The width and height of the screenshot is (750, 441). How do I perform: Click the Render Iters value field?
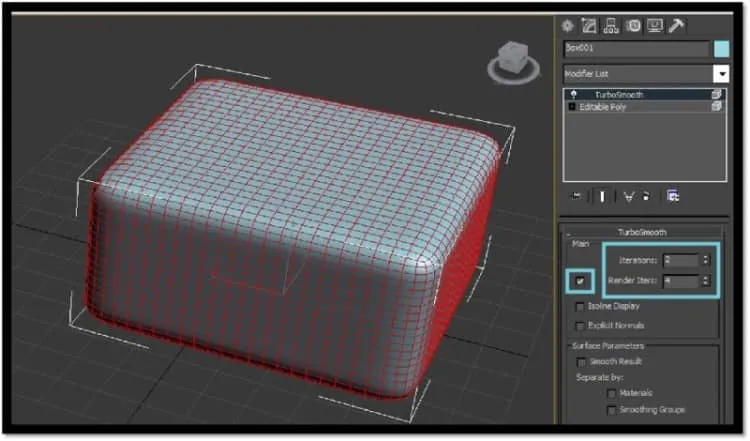[681, 281]
